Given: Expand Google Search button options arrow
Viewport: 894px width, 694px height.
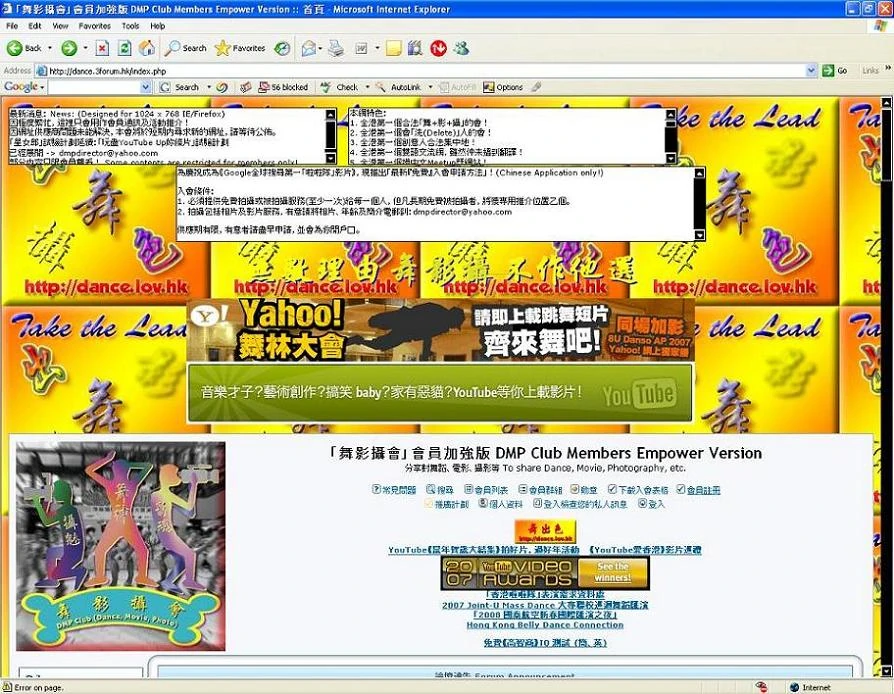Looking at the screenshot, I should 209,87.
